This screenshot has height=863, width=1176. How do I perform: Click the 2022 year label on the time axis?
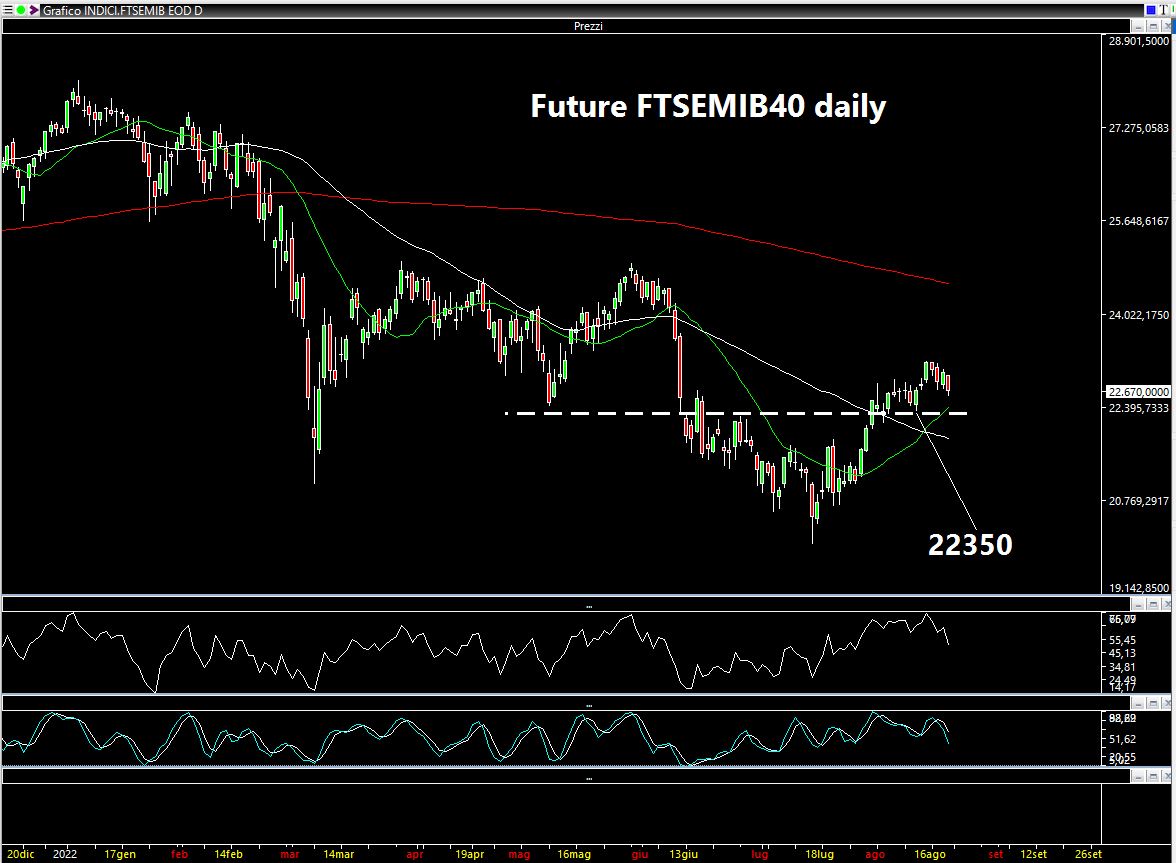(65, 854)
